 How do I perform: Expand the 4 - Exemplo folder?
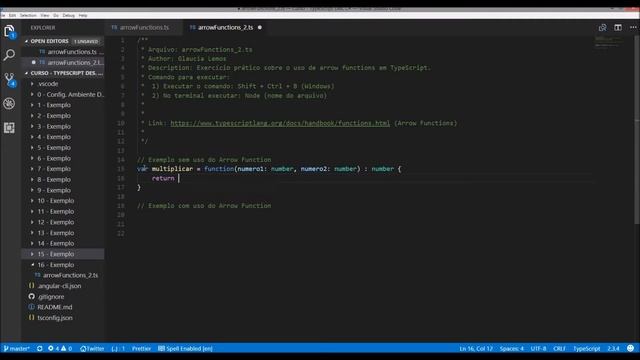[63, 137]
